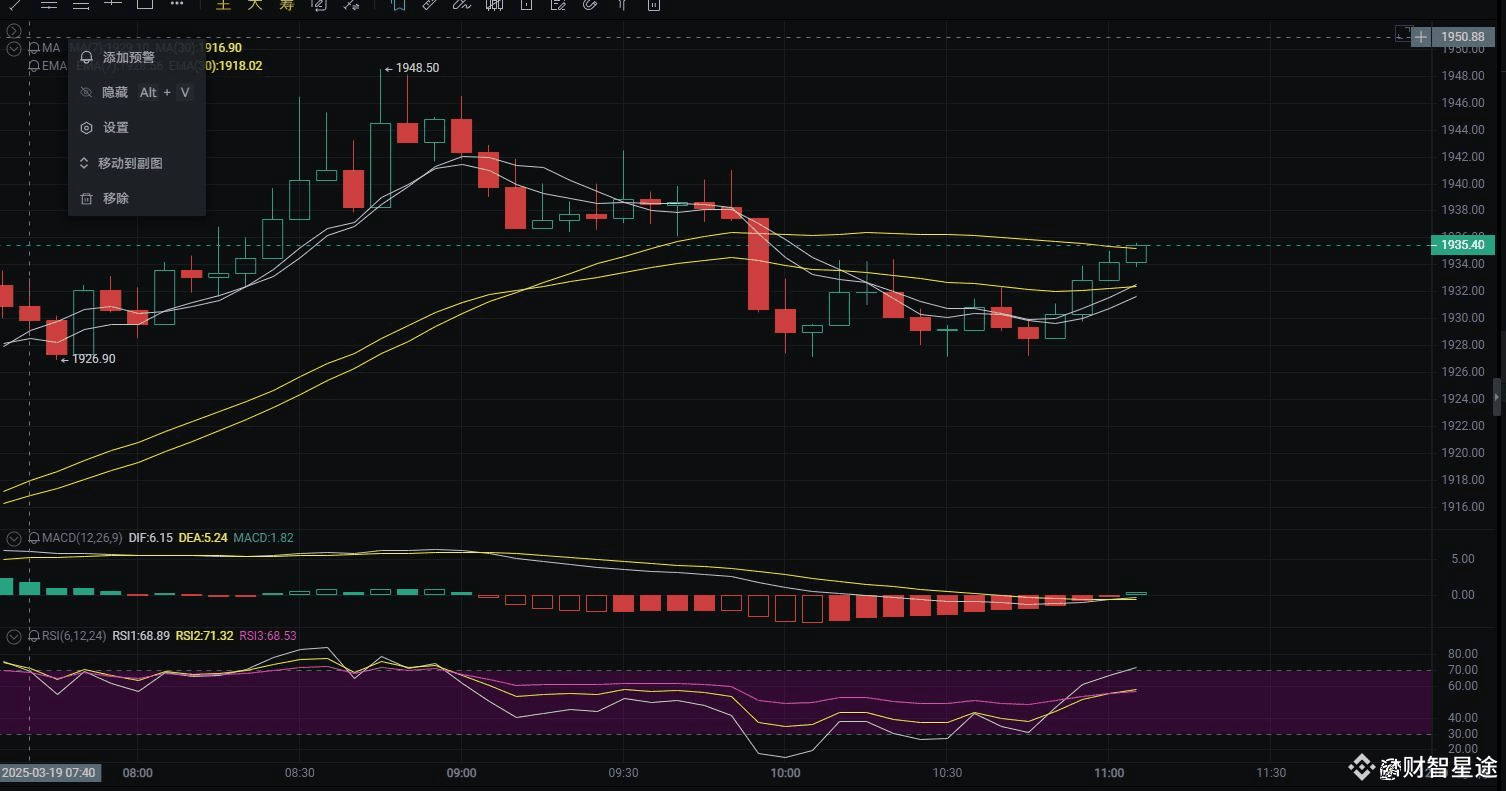Select the brush freehand drawing tool
Screen dimensions: 1506x791
click(x=460, y=6)
